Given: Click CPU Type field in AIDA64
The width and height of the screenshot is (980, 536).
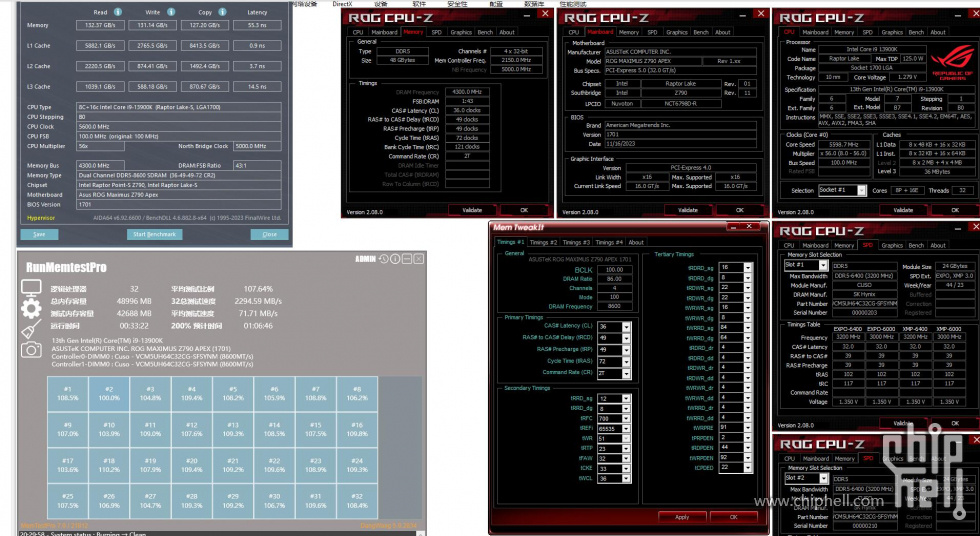Looking at the screenshot, I should click(178, 107).
